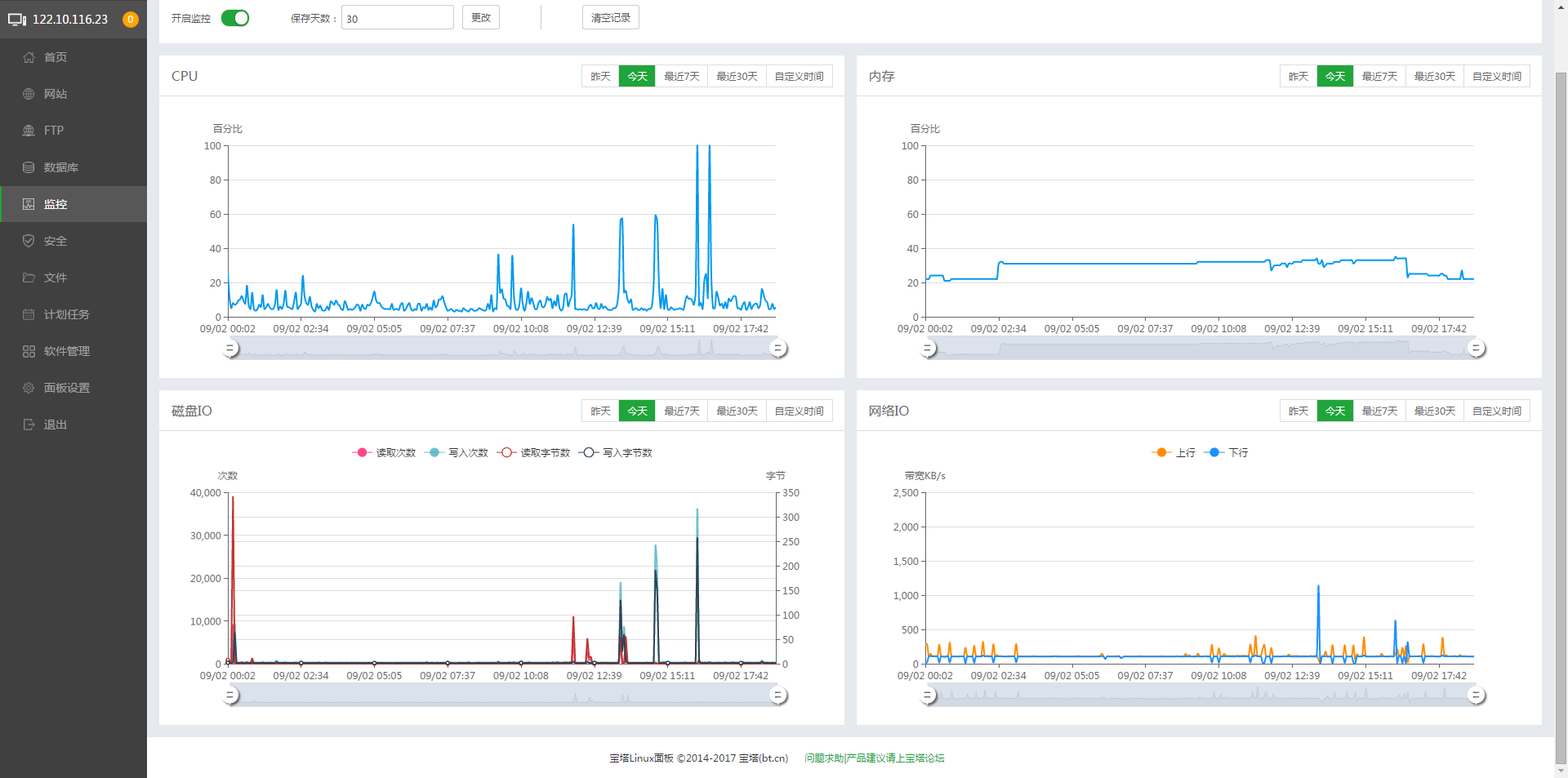
Task: Open 自定义时间 range picker for CPU
Action: (800, 76)
